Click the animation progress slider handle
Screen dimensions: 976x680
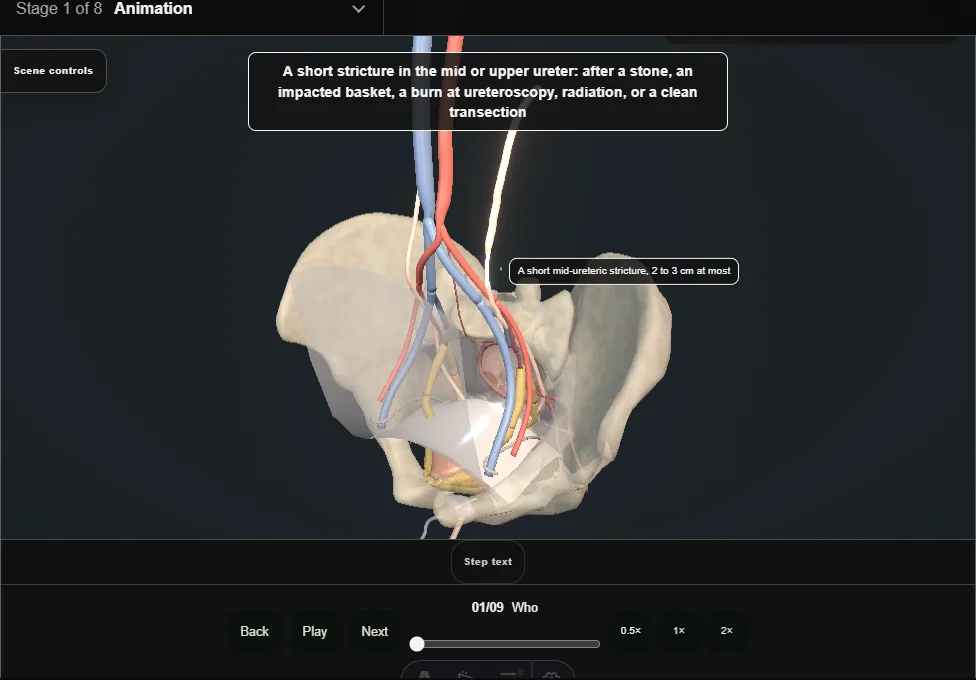coord(417,644)
